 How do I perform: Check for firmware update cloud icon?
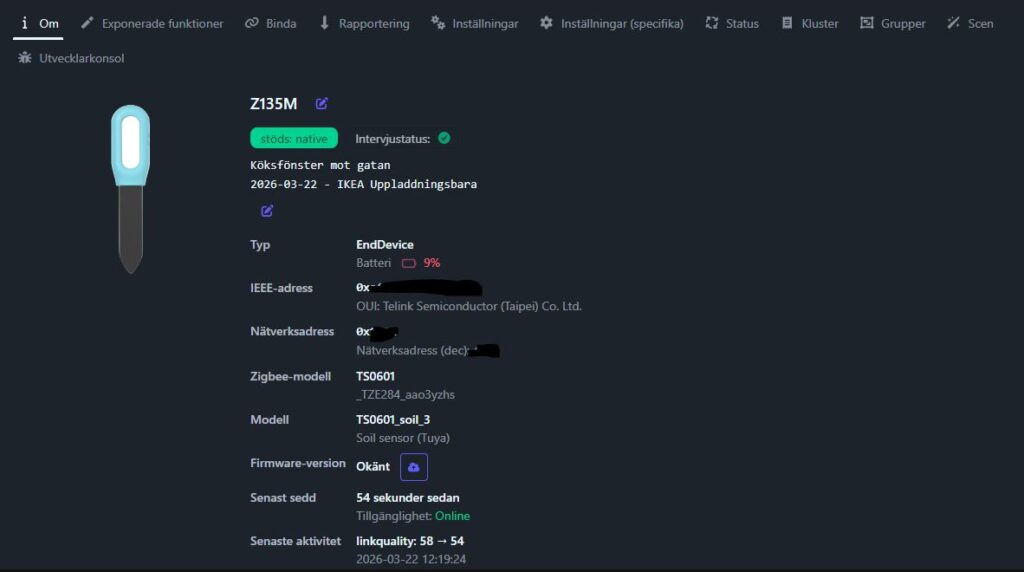tap(413, 467)
